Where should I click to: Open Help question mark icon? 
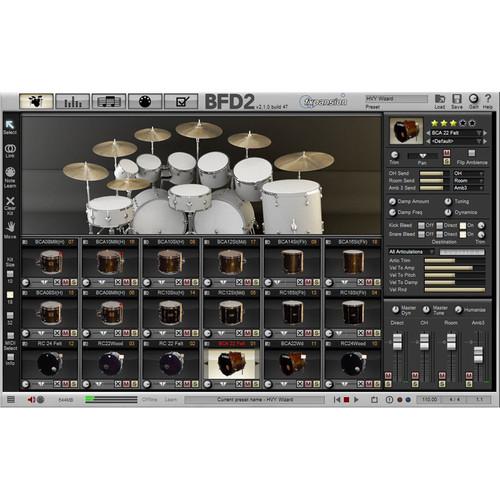tap(488, 99)
